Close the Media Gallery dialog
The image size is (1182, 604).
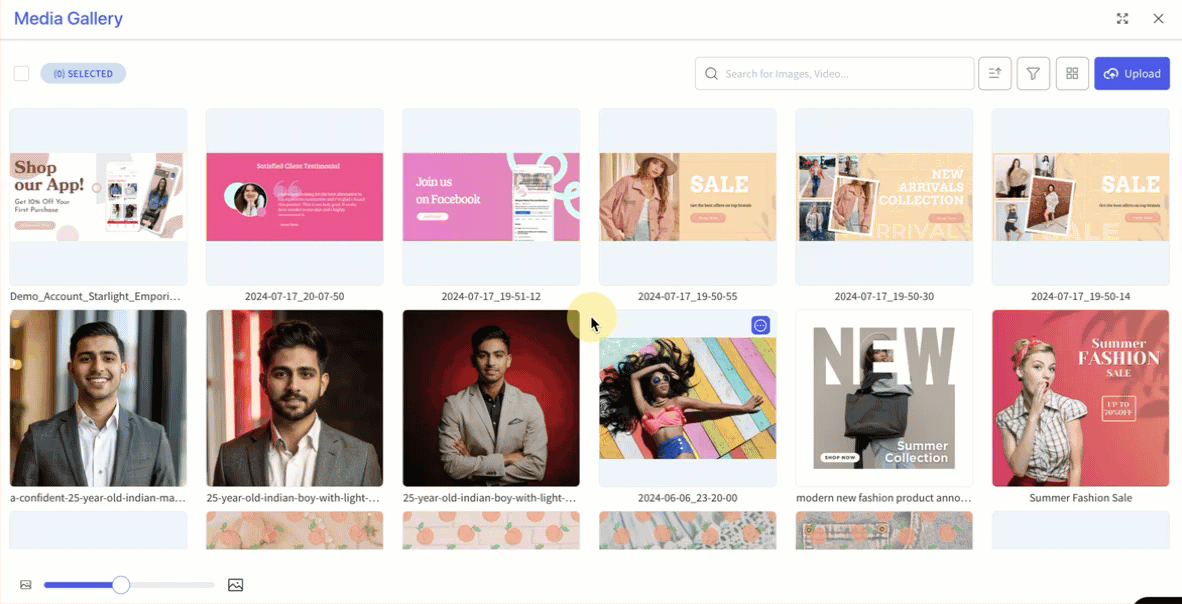tap(1158, 19)
